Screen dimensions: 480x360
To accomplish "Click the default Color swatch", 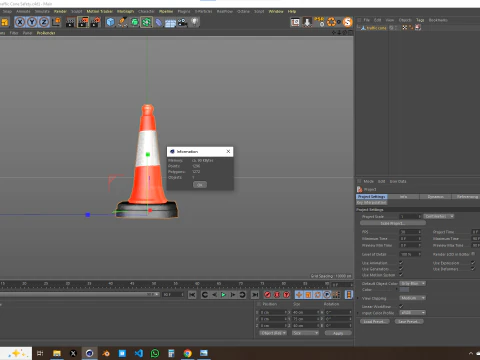I will (x=404, y=290).
